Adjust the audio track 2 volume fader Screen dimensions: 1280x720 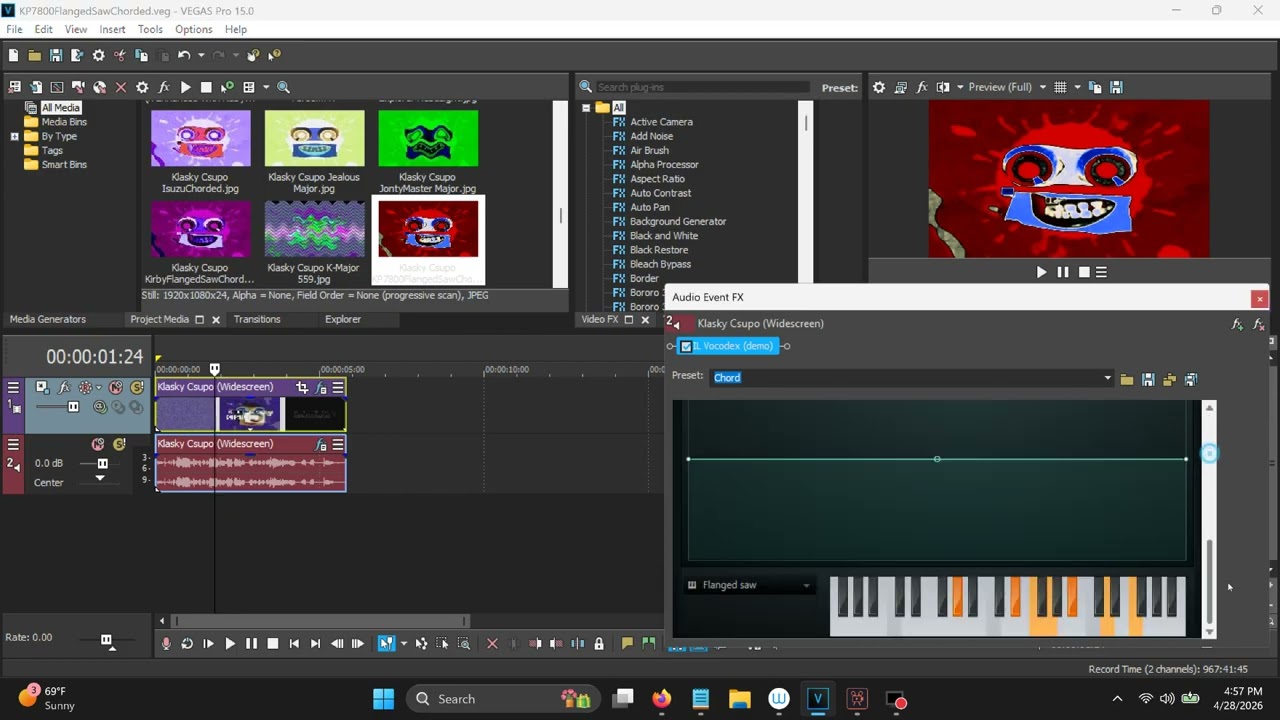click(x=102, y=464)
